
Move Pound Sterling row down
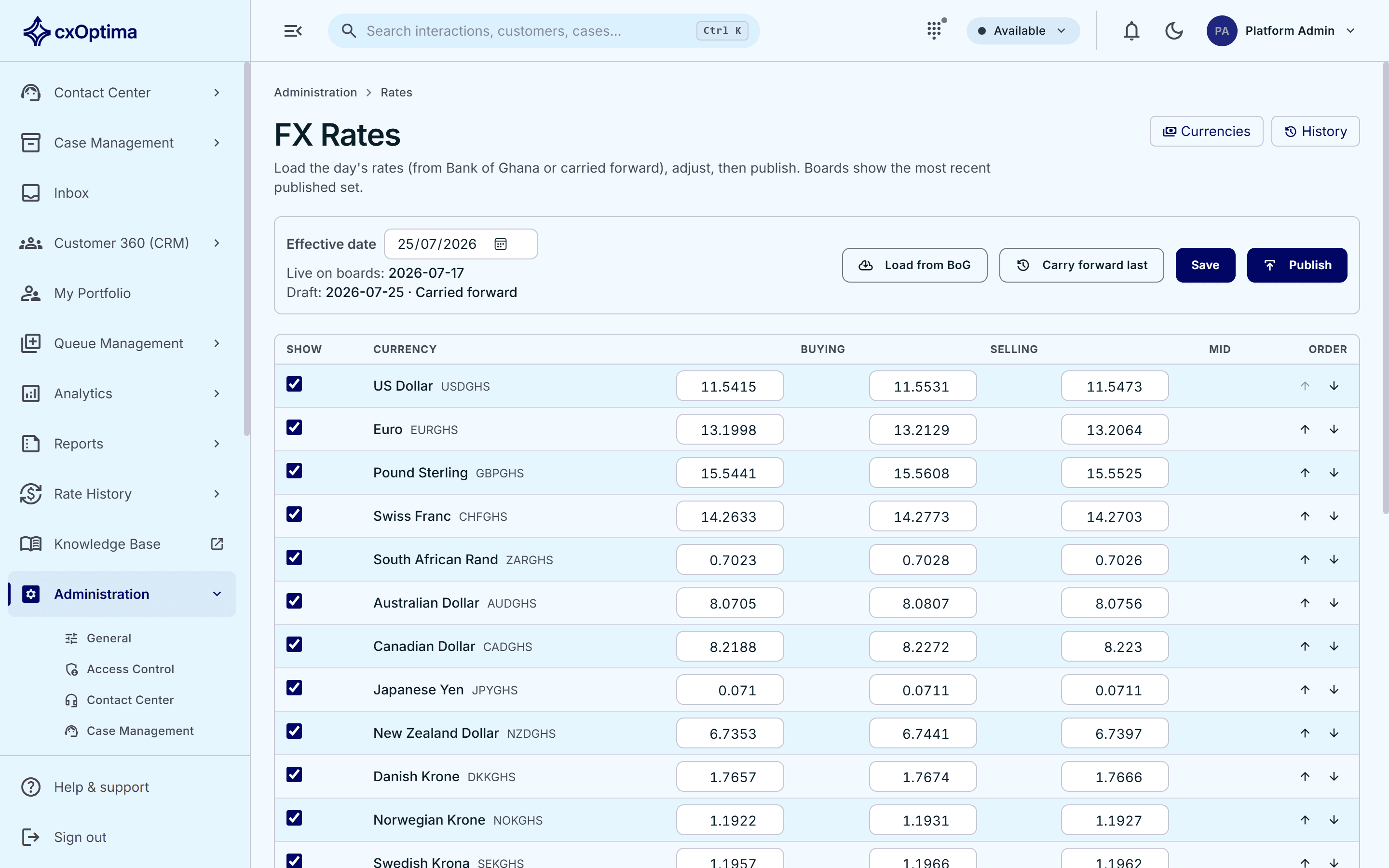click(x=1334, y=473)
